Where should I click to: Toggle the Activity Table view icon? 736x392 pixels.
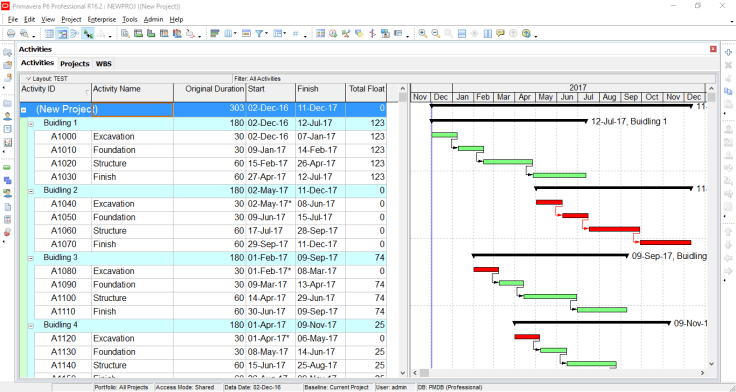pyautogui.click(x=49, y=33)
